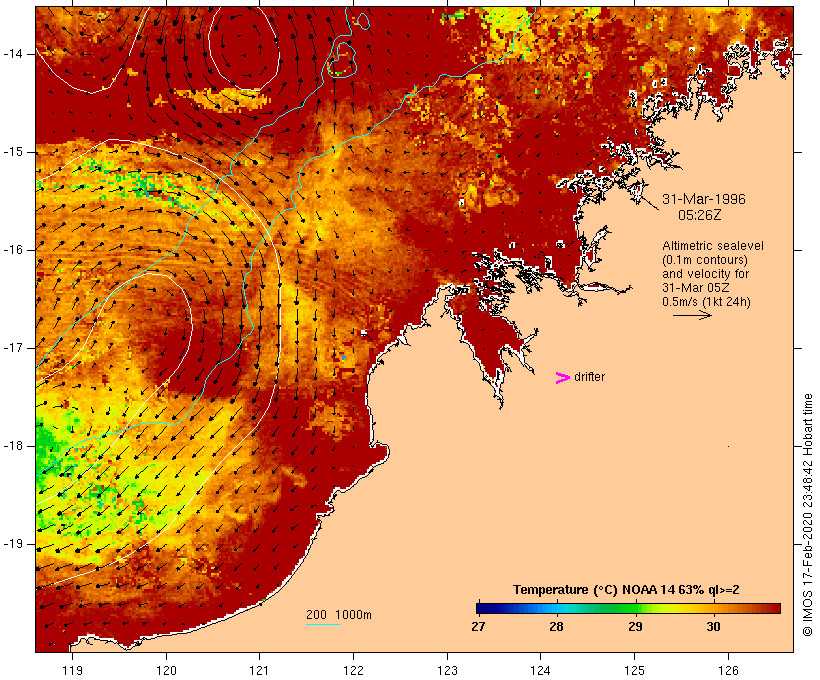Click the longitude label 122
This screenshot has height=680, width=820.
coord(354,670)
